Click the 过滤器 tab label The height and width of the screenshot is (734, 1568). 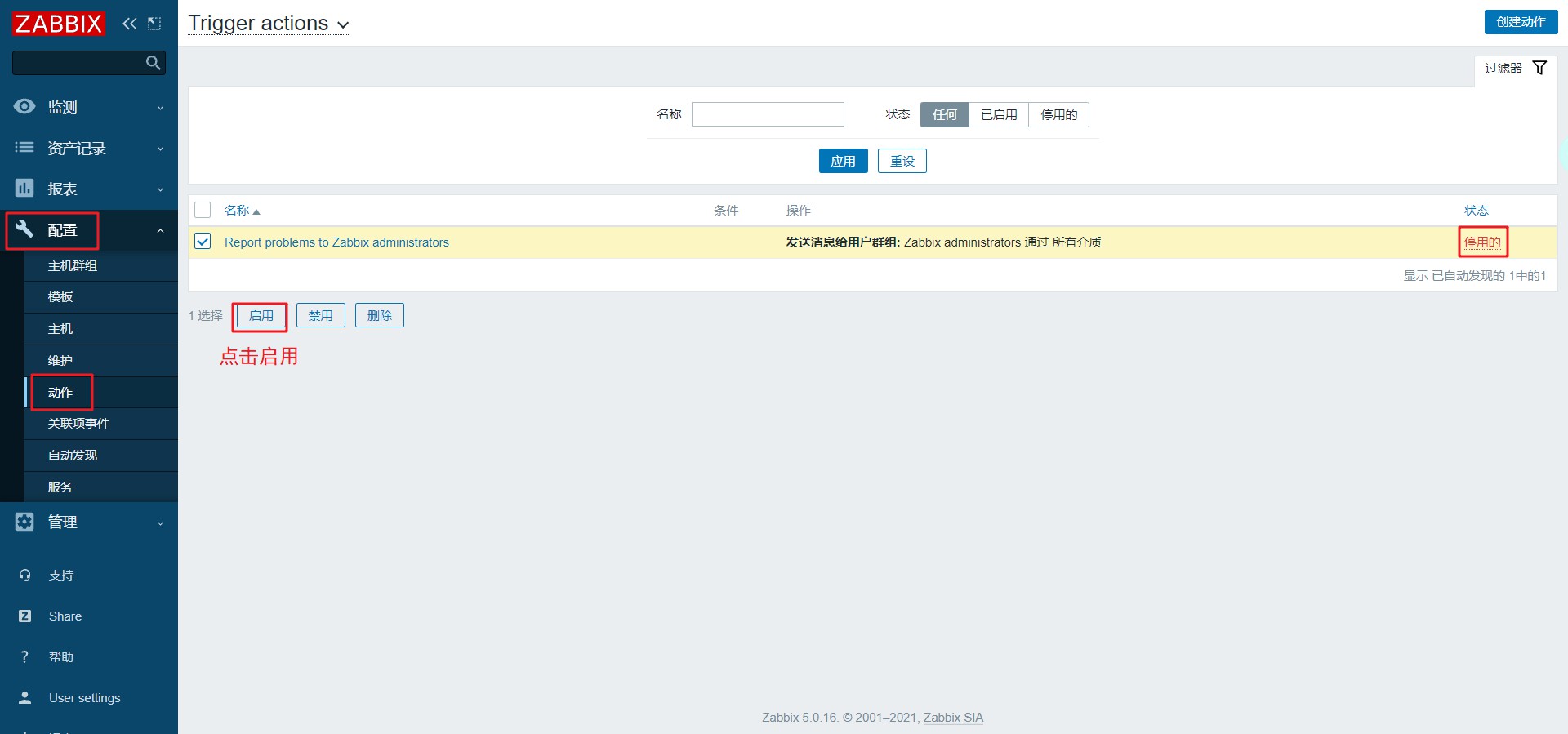click(1503, 69)
